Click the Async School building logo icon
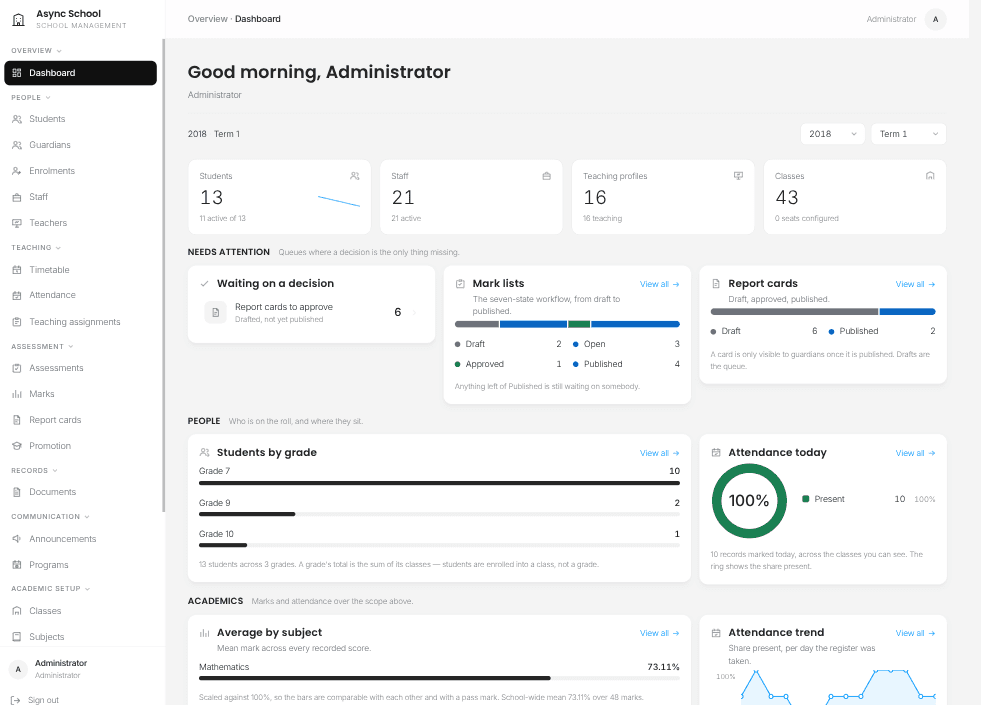Viewport: 981px width, 705px height. point(18,19)
